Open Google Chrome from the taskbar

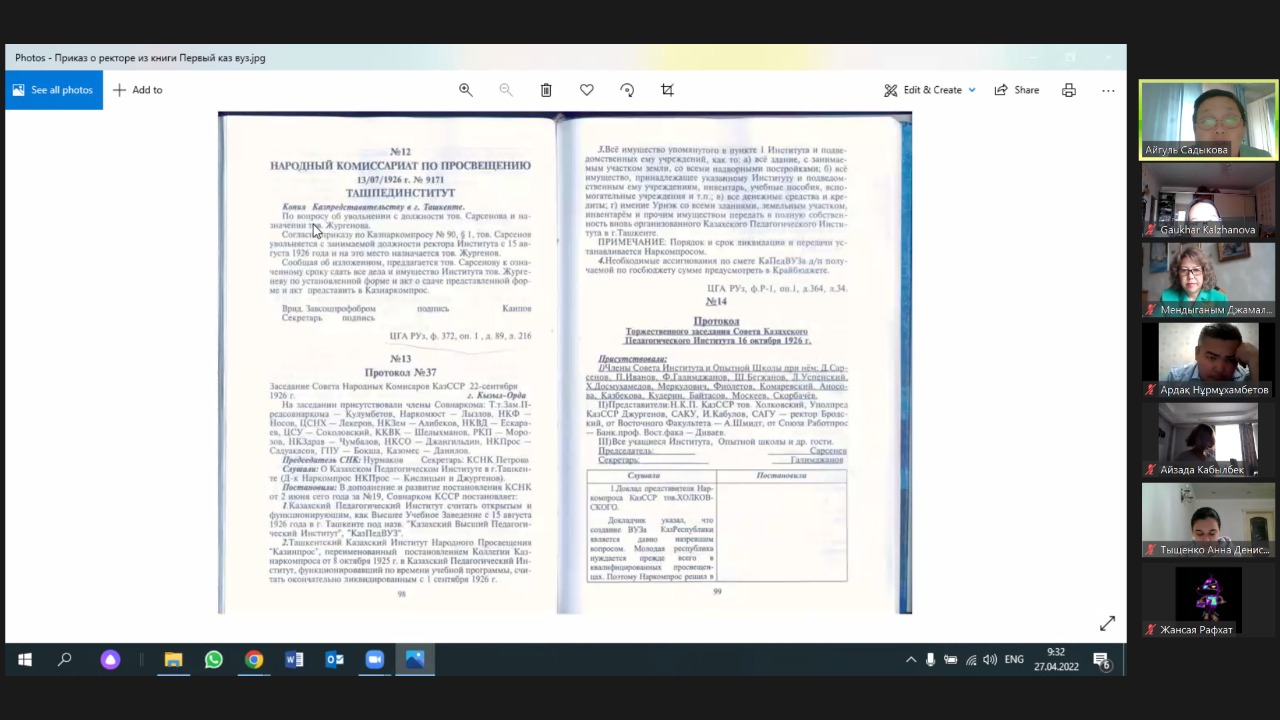pos(254,660)
